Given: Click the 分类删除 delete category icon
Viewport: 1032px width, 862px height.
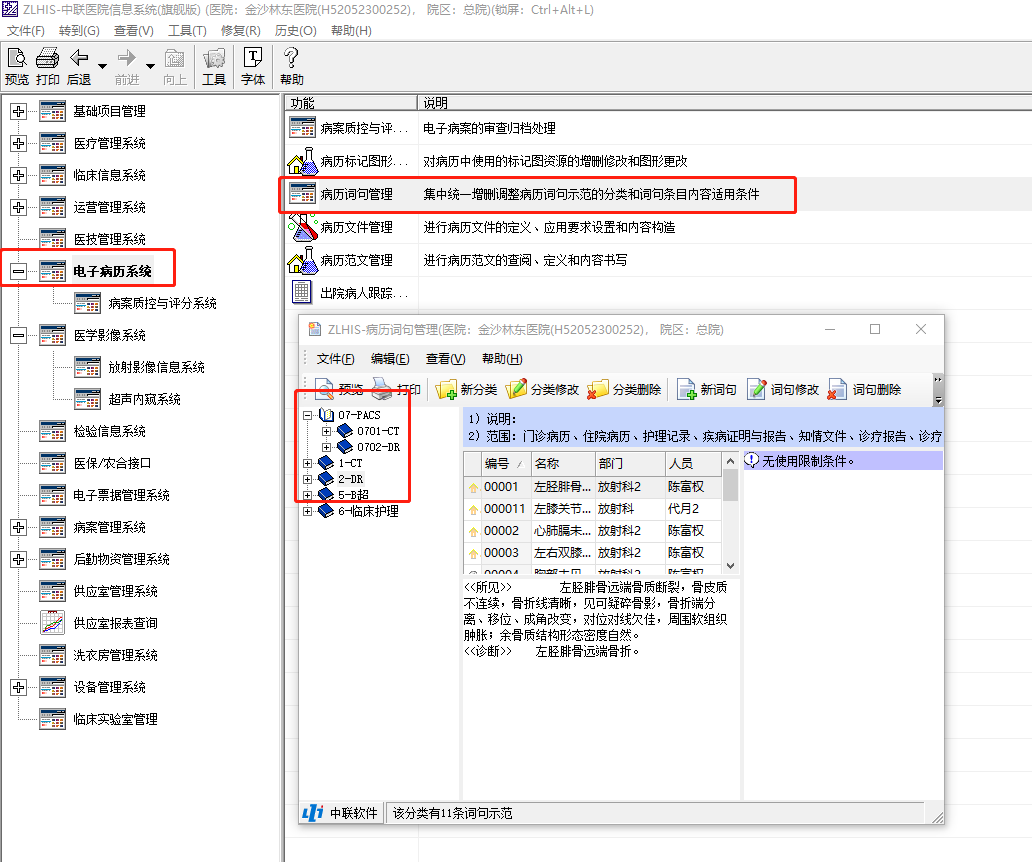Looking at the screenshot, I should point(598,390).
